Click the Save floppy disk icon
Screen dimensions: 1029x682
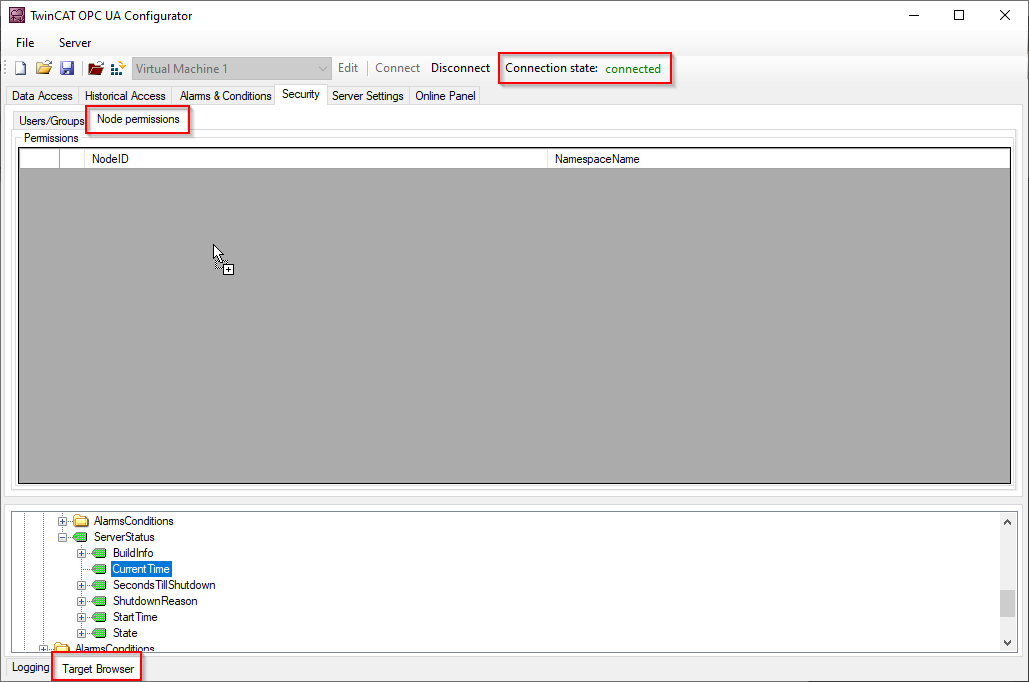click(x=67, y=68)
